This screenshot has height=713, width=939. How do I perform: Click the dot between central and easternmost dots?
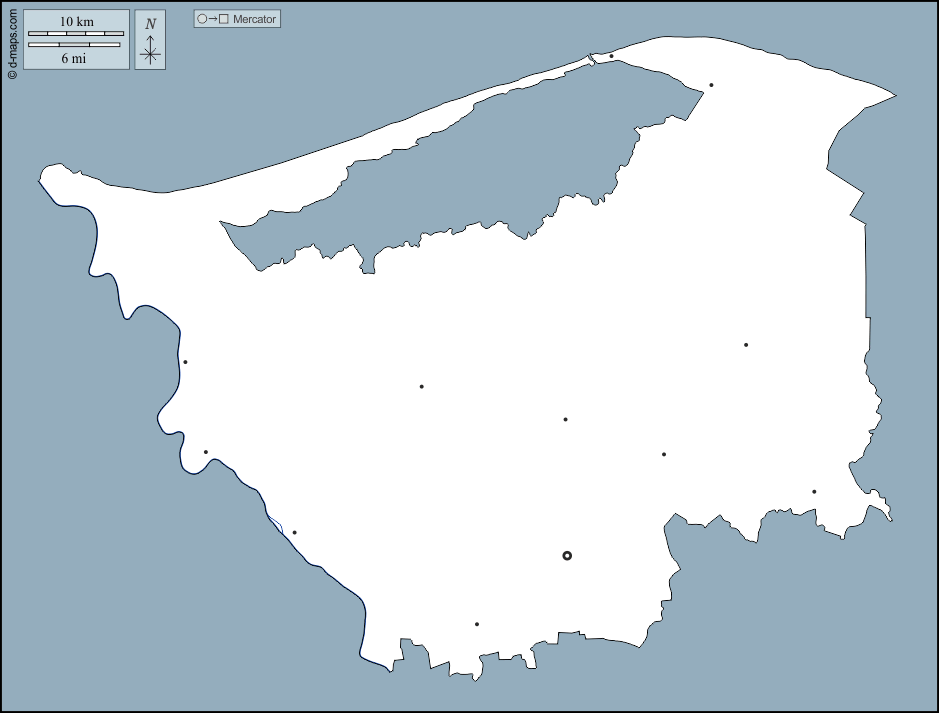pos(664,454)
